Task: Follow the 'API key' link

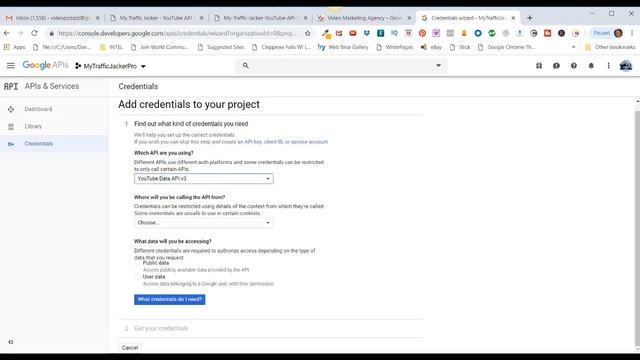Action: tap(253, 142)
